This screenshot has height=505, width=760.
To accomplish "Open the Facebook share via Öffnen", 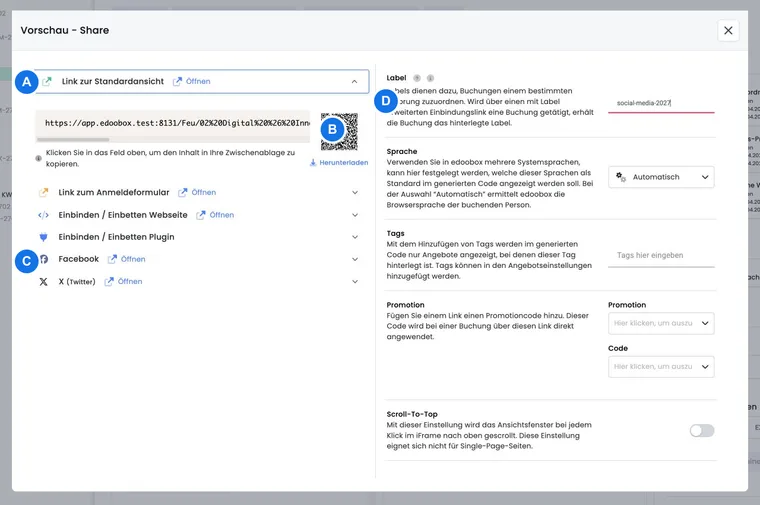I will [x=127, y=259].
